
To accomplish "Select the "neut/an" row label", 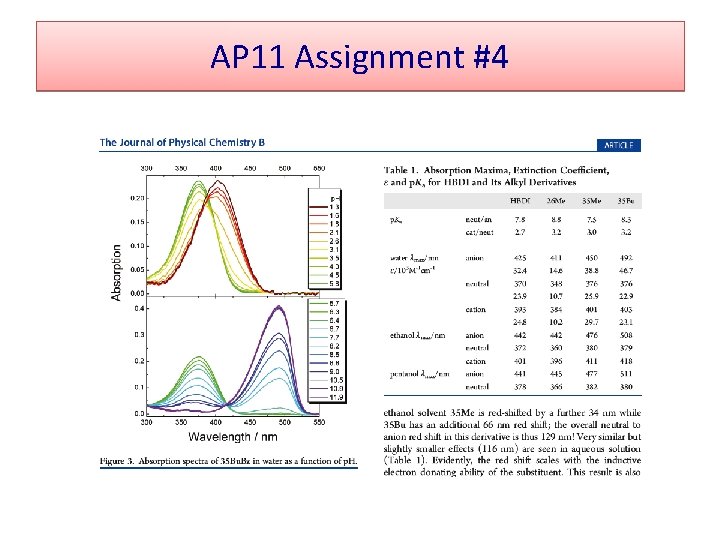I will tap(478, 219).
